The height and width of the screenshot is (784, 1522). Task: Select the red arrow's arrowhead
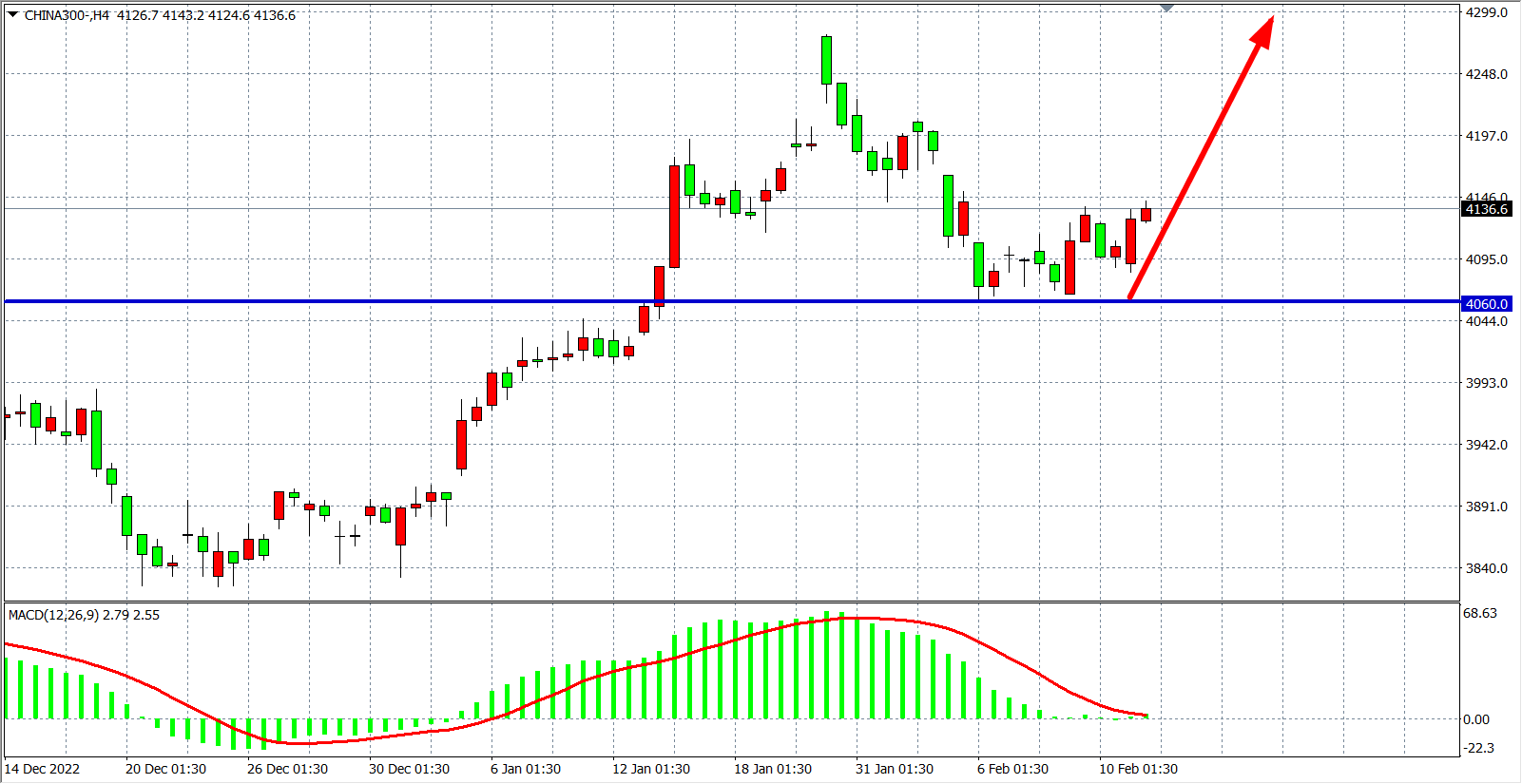pyautogui.click(x=1263, y=30)
